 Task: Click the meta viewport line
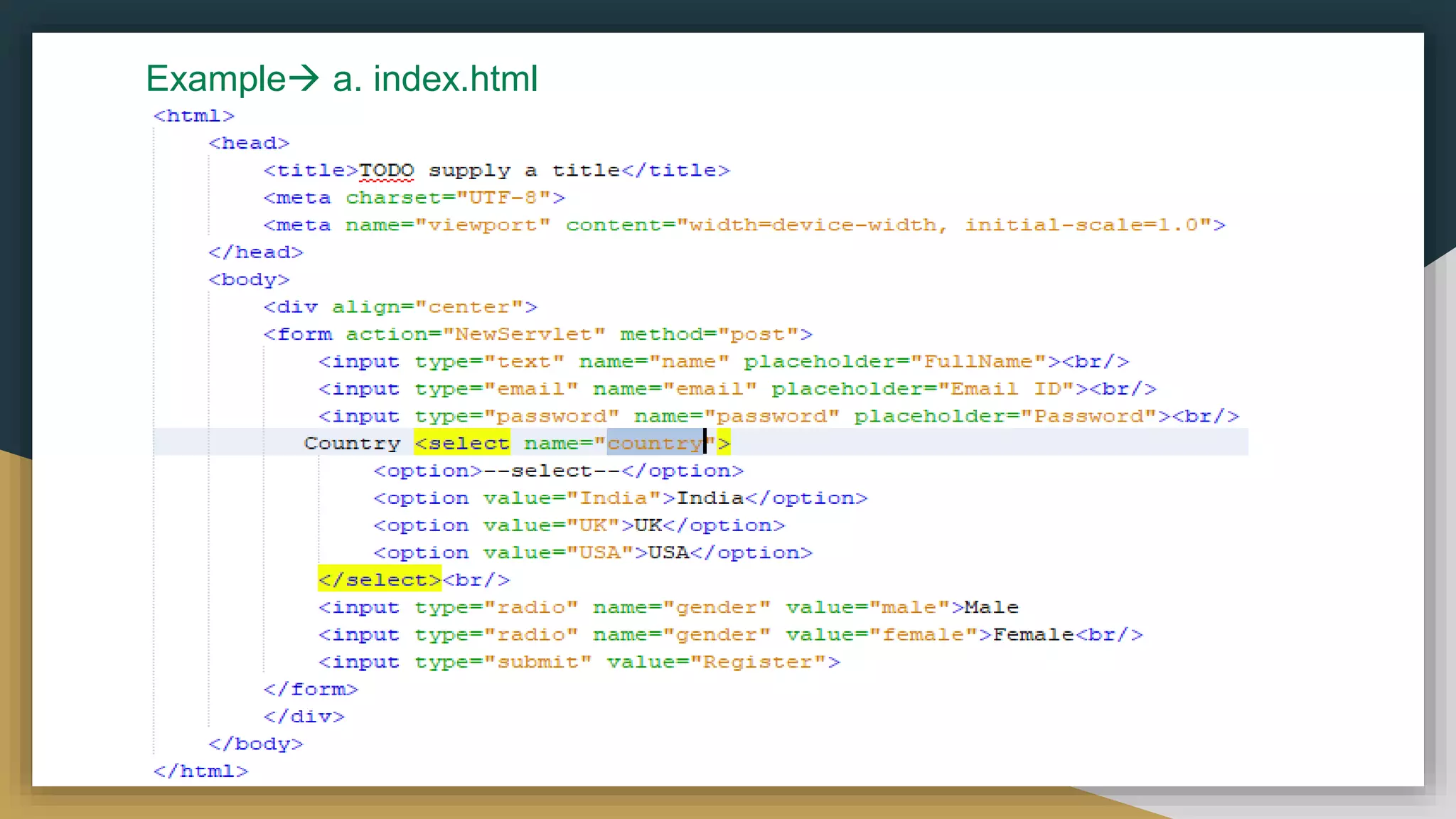click(744, 225)
